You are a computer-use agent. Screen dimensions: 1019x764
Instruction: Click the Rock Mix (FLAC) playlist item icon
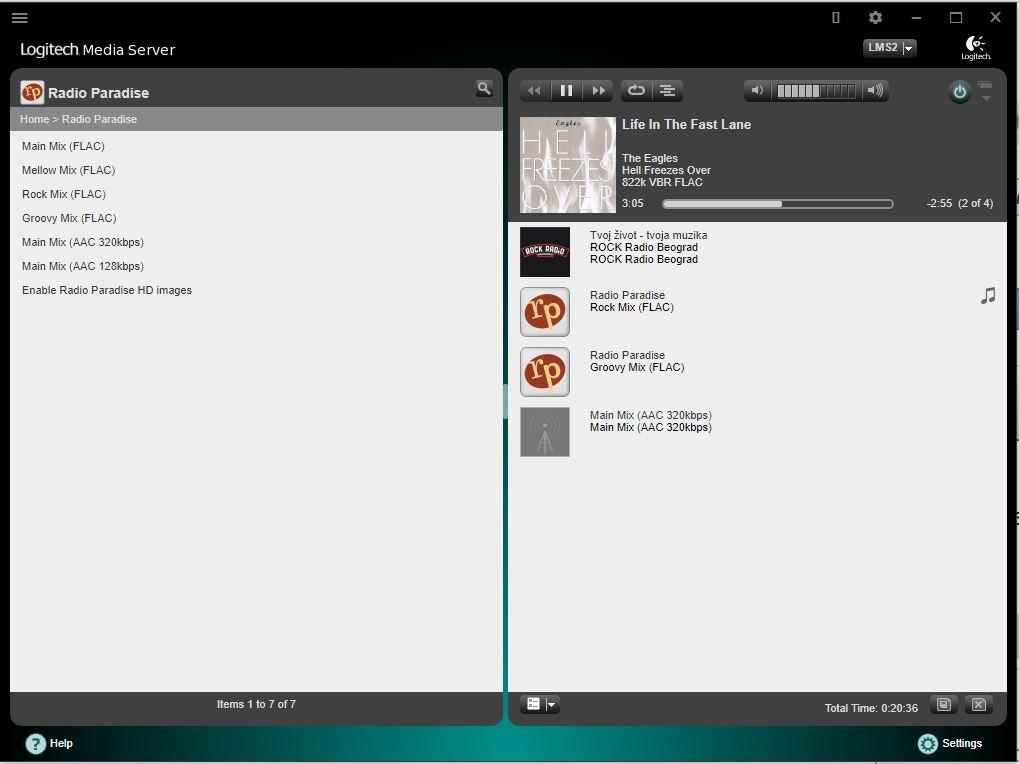click(545, 312)
